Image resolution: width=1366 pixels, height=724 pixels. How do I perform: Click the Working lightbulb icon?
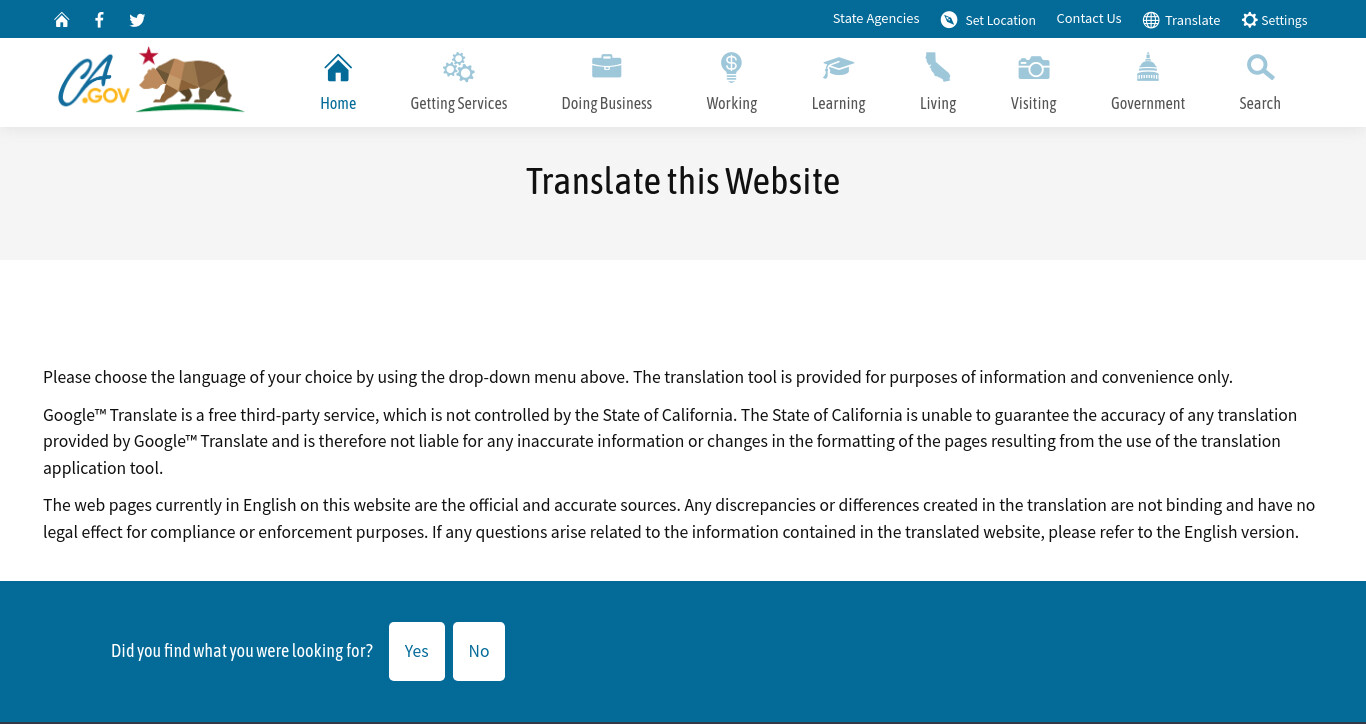click(732, 67)
